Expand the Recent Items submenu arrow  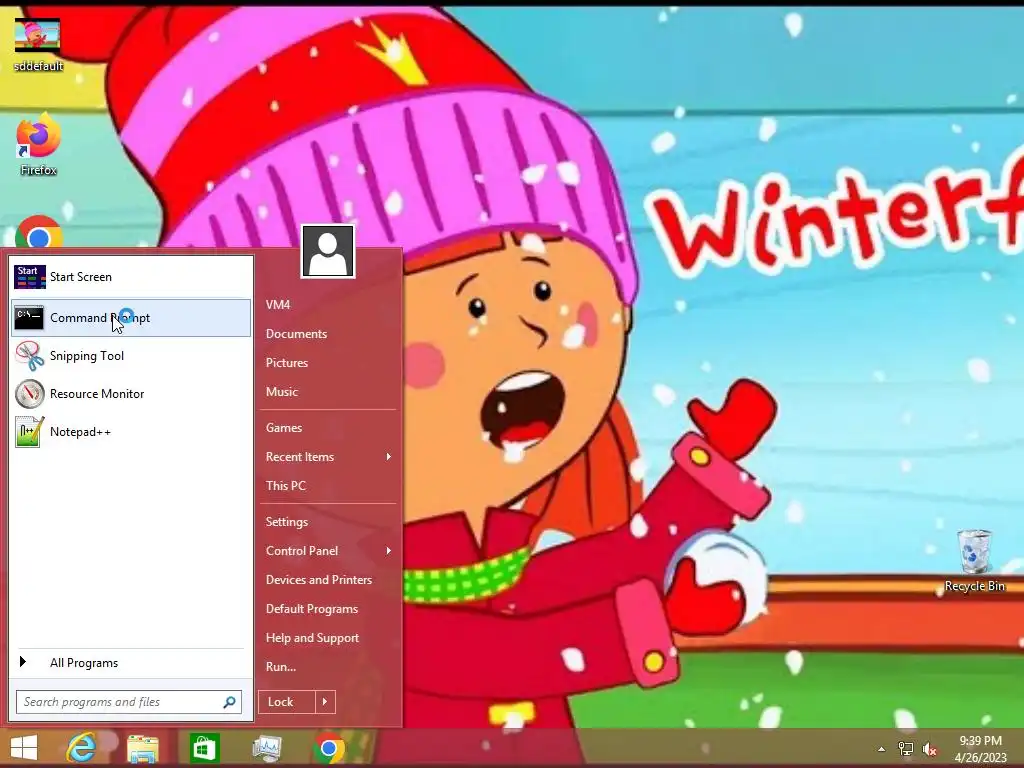[x=389, y=456]
